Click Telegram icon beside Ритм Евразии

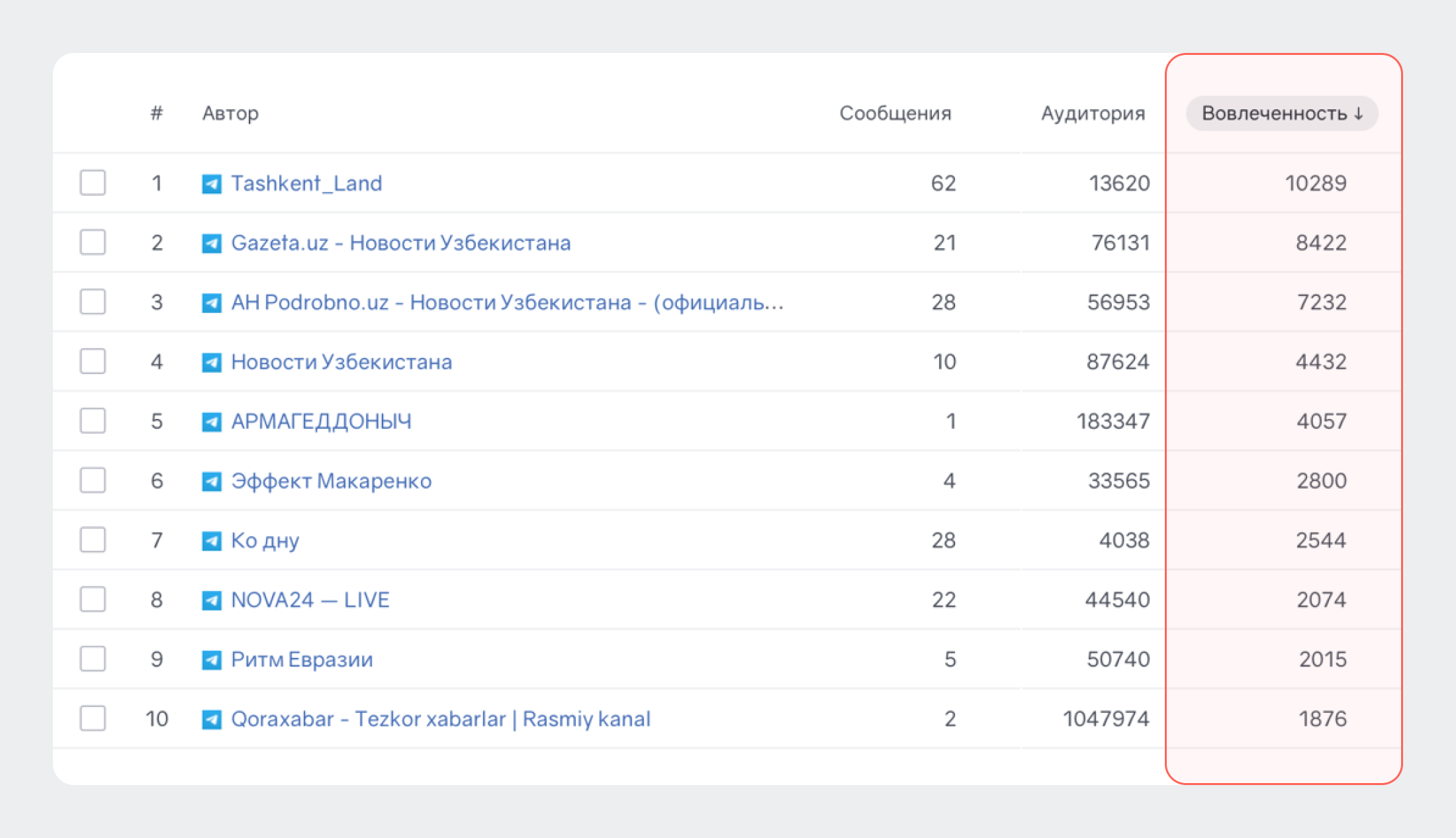[212, 660]
